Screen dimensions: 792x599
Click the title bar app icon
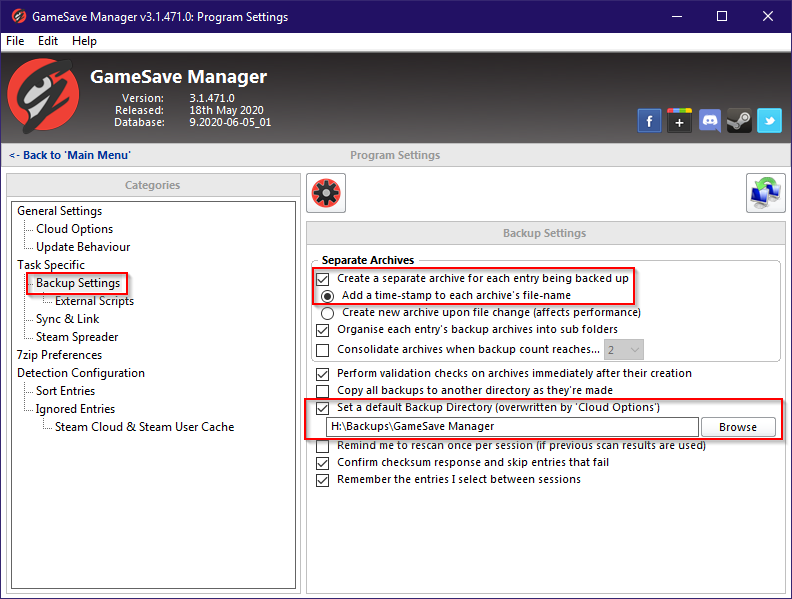tap(19, 16)
